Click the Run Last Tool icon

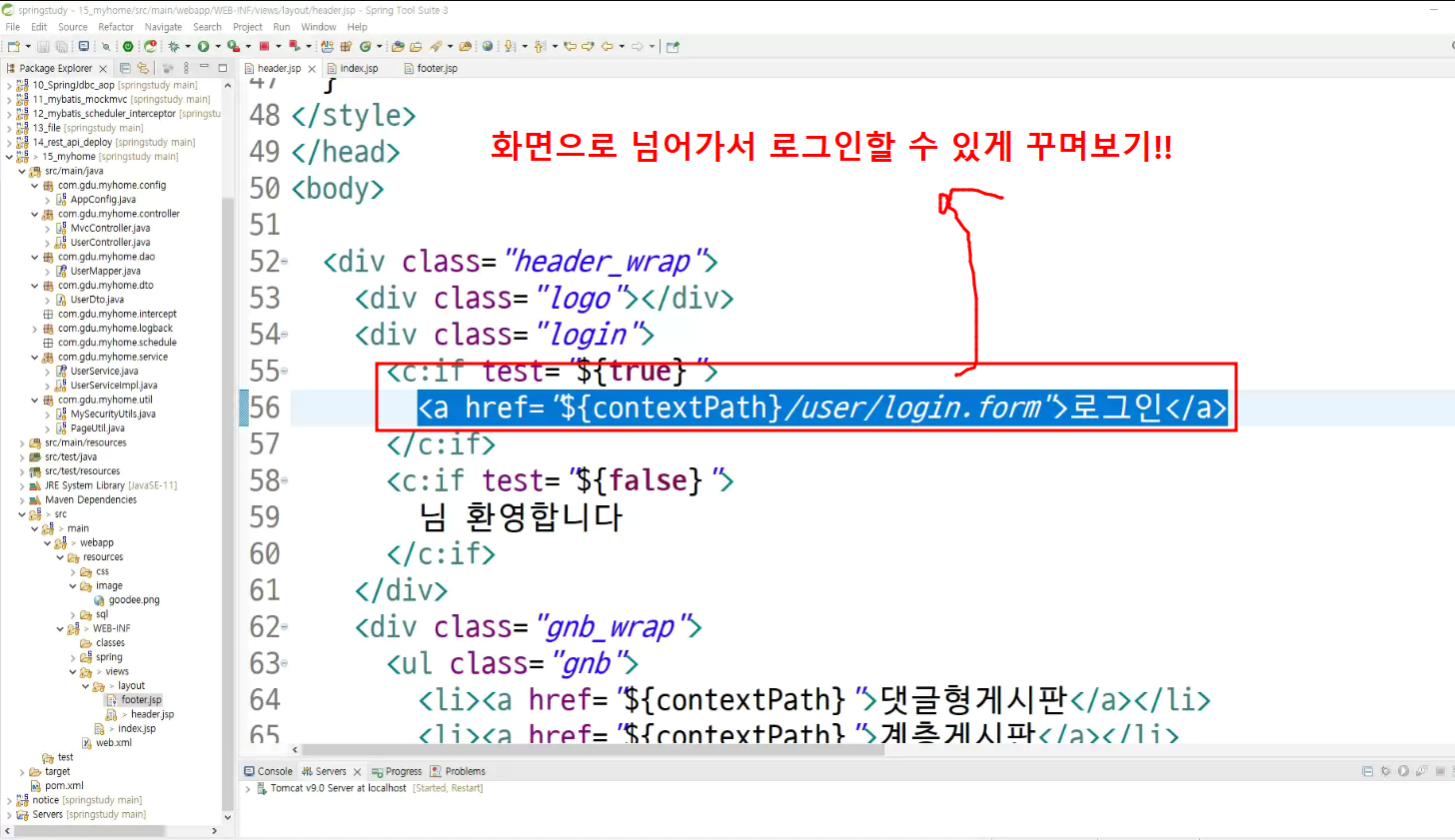tap(233, 46)
